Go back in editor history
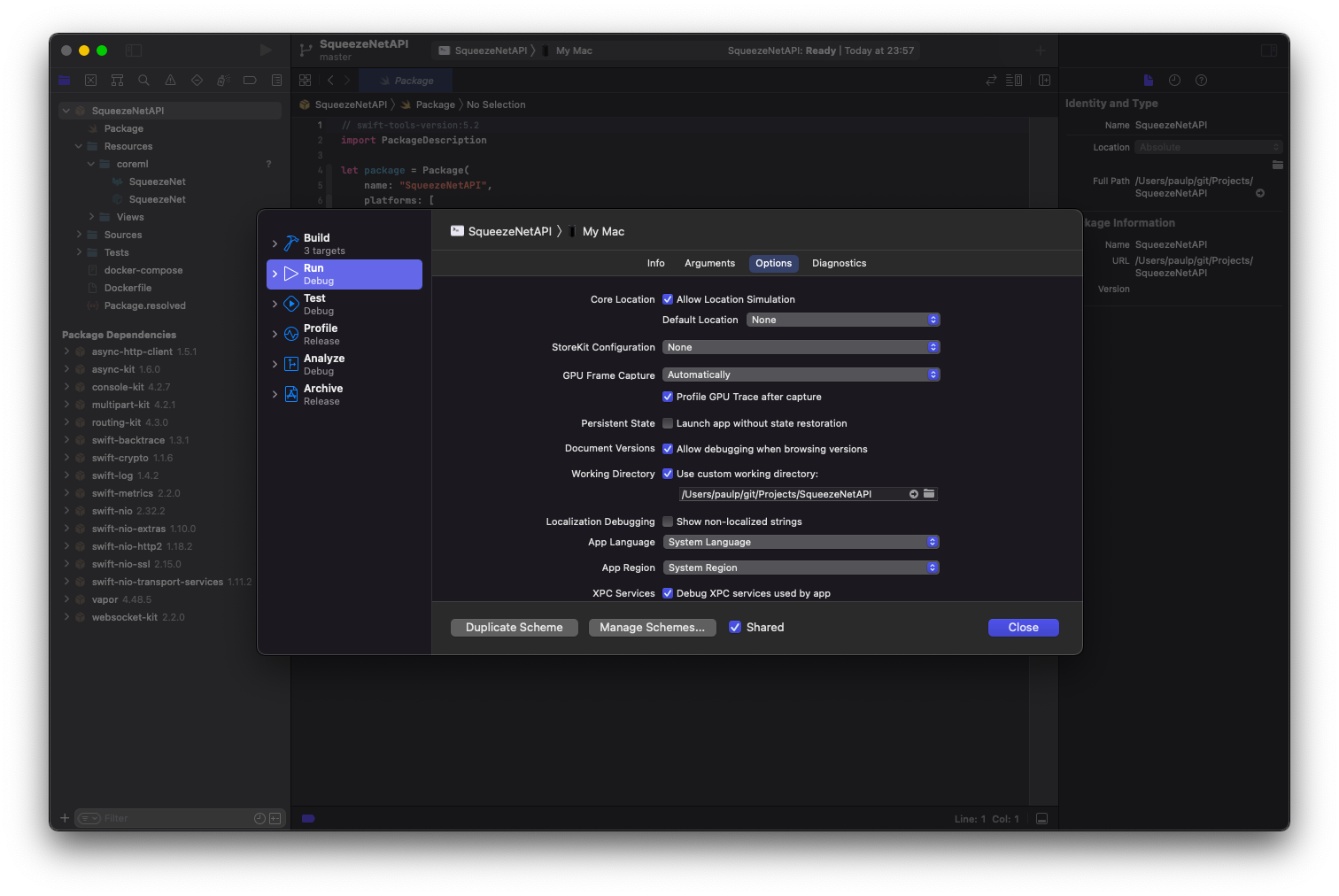 coord(330,81)
